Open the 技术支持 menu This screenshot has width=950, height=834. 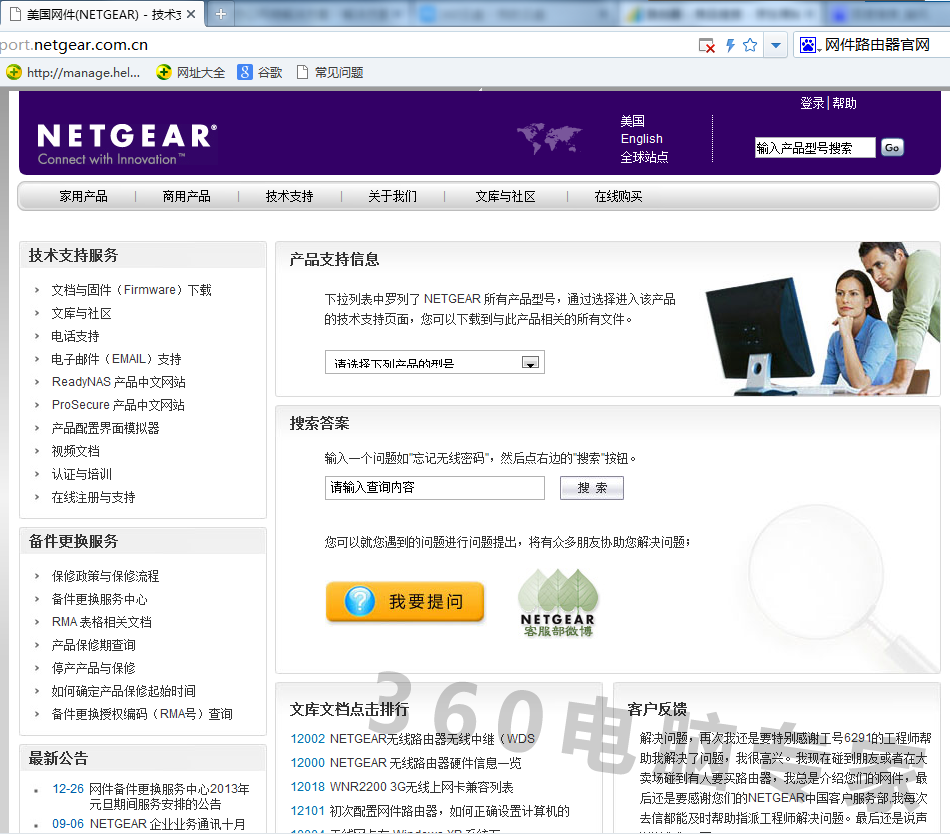[x=290, y=196]
